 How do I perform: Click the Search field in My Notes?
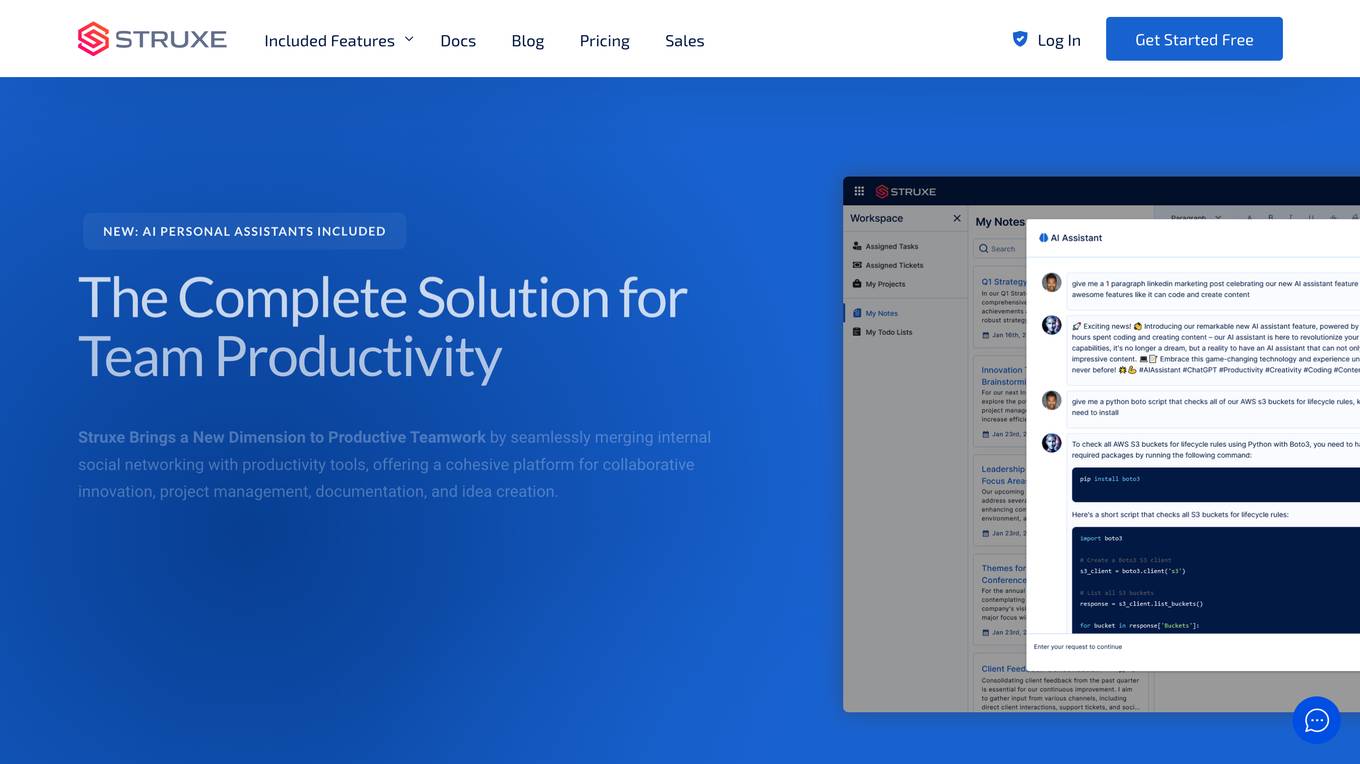1000,249
